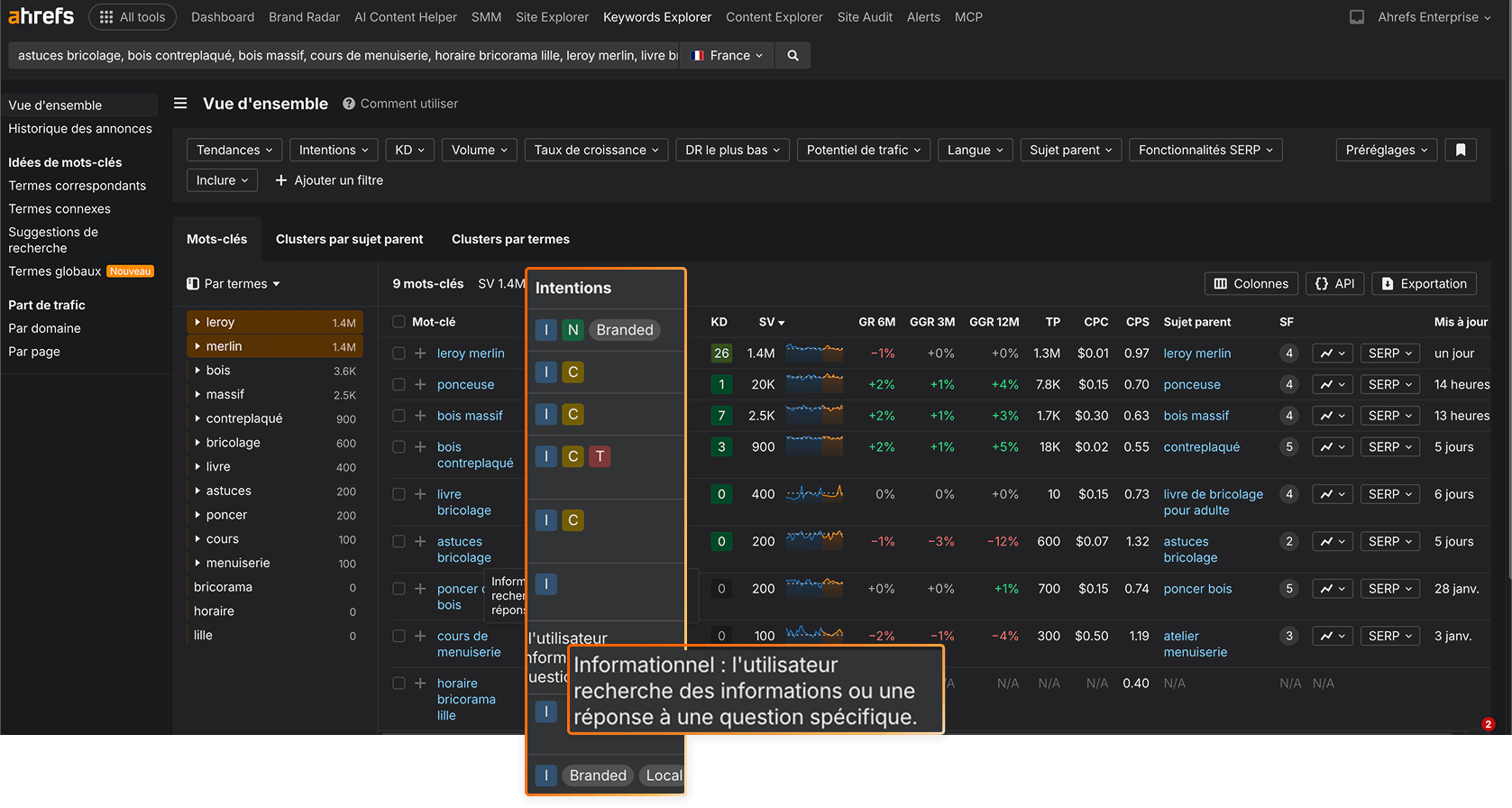Open the Préréglages dropdown
1512x808 pixels.
point(1387,150)
